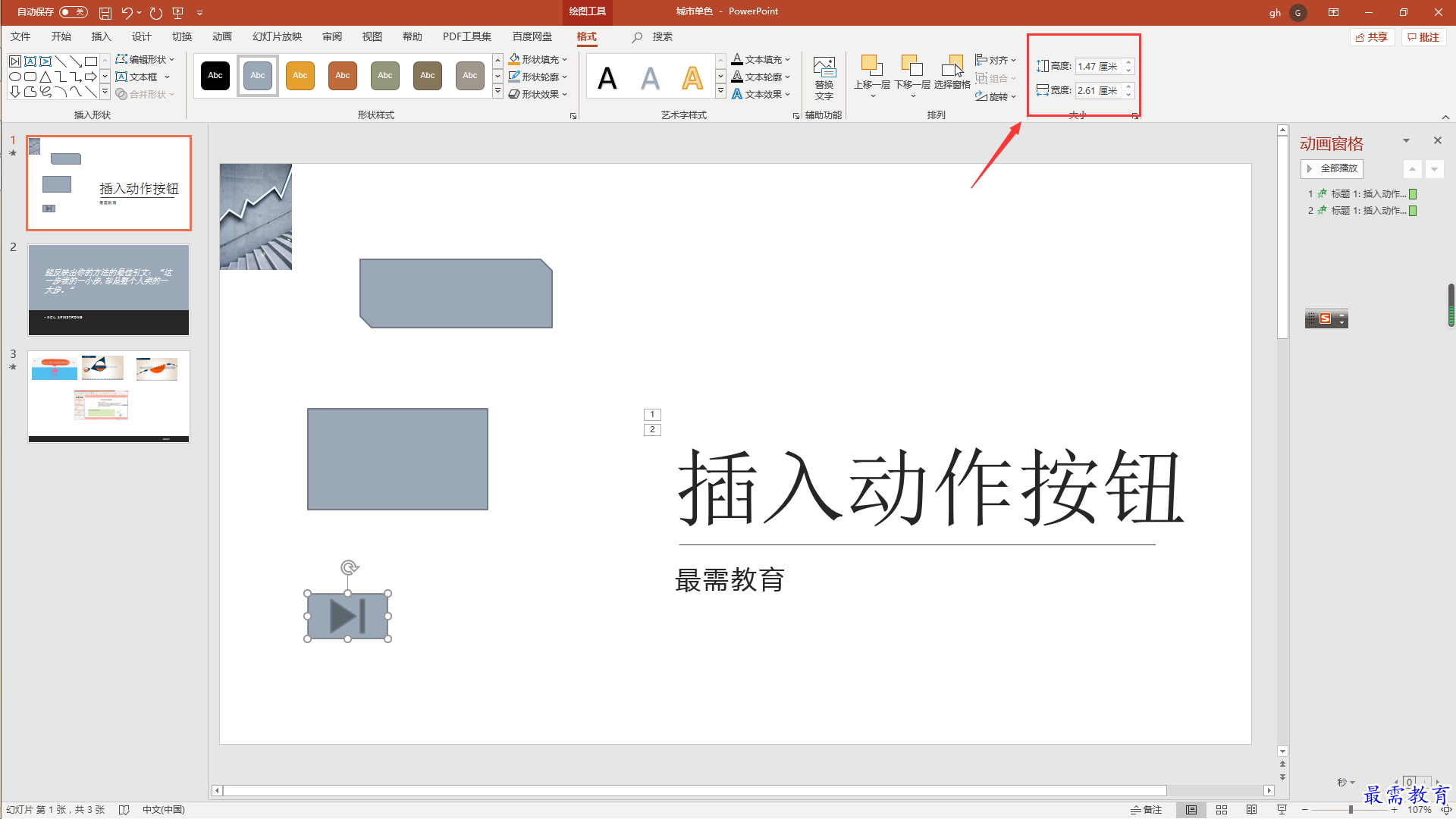Switch to reading view icon
Viewport: 1456px width, 819px height.
[1251, 810]
